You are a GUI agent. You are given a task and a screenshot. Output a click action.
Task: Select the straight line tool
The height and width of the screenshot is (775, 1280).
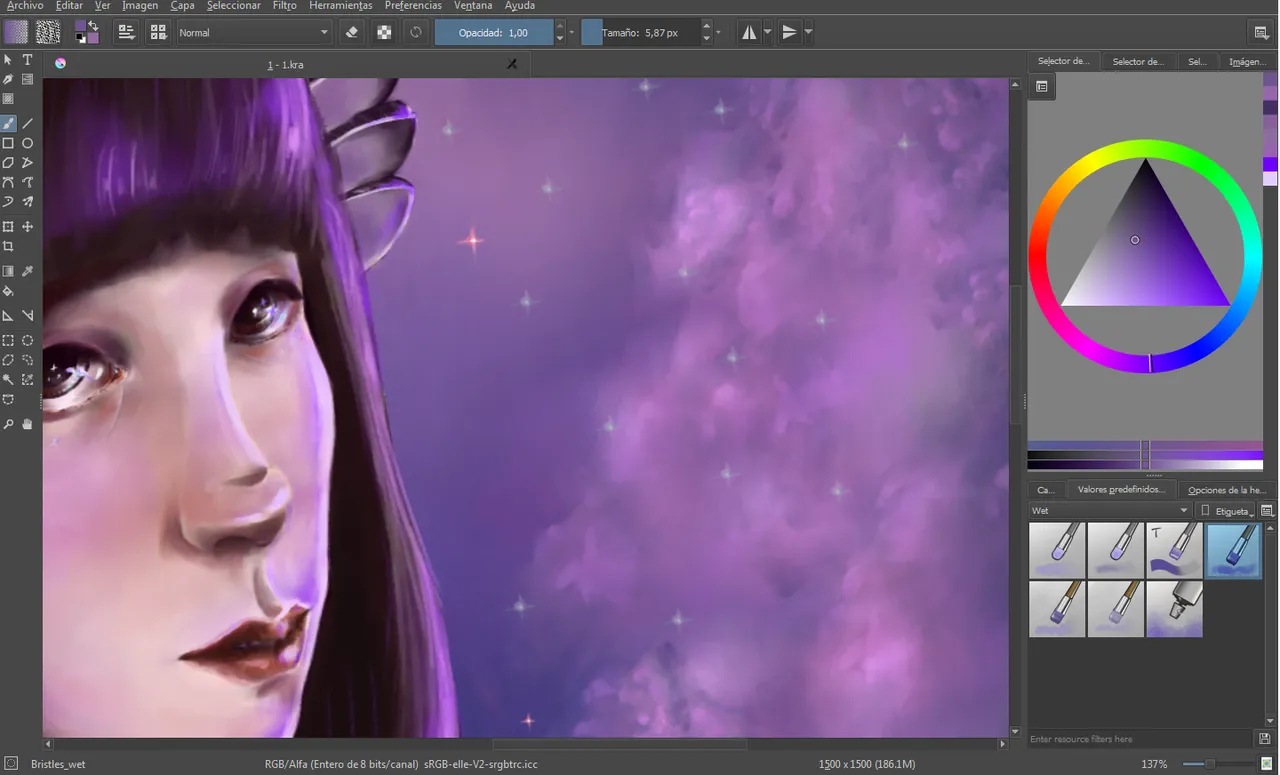click(x=28, y=124)
